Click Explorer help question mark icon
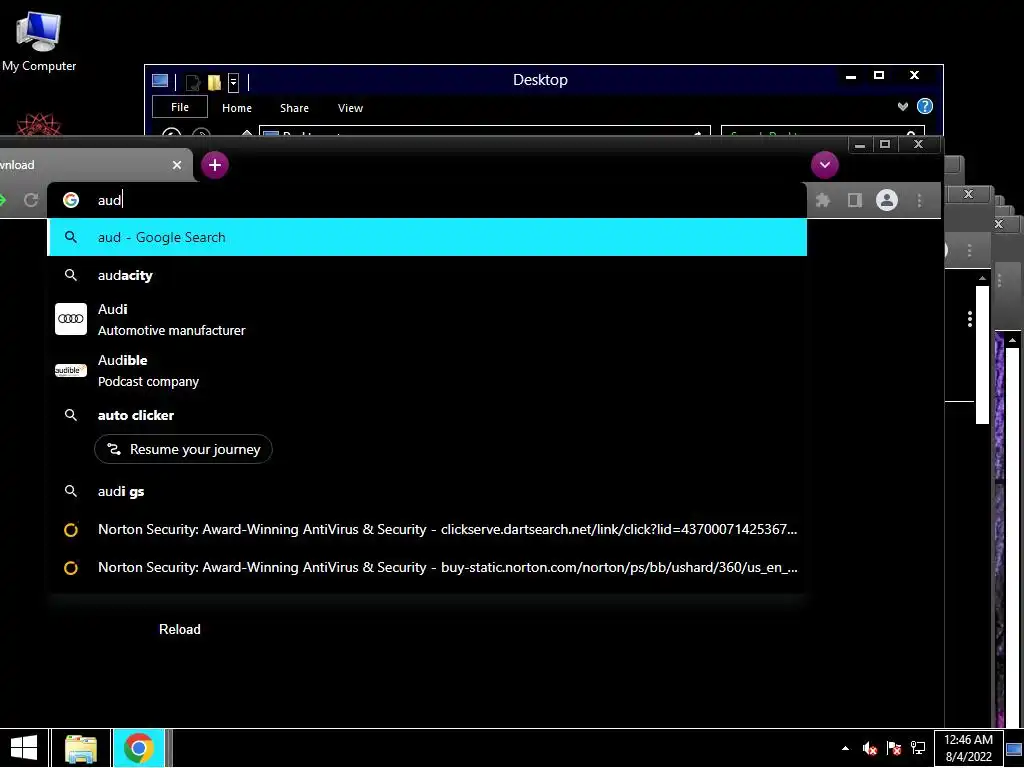1024x768 pixels. tap(925, 106)
